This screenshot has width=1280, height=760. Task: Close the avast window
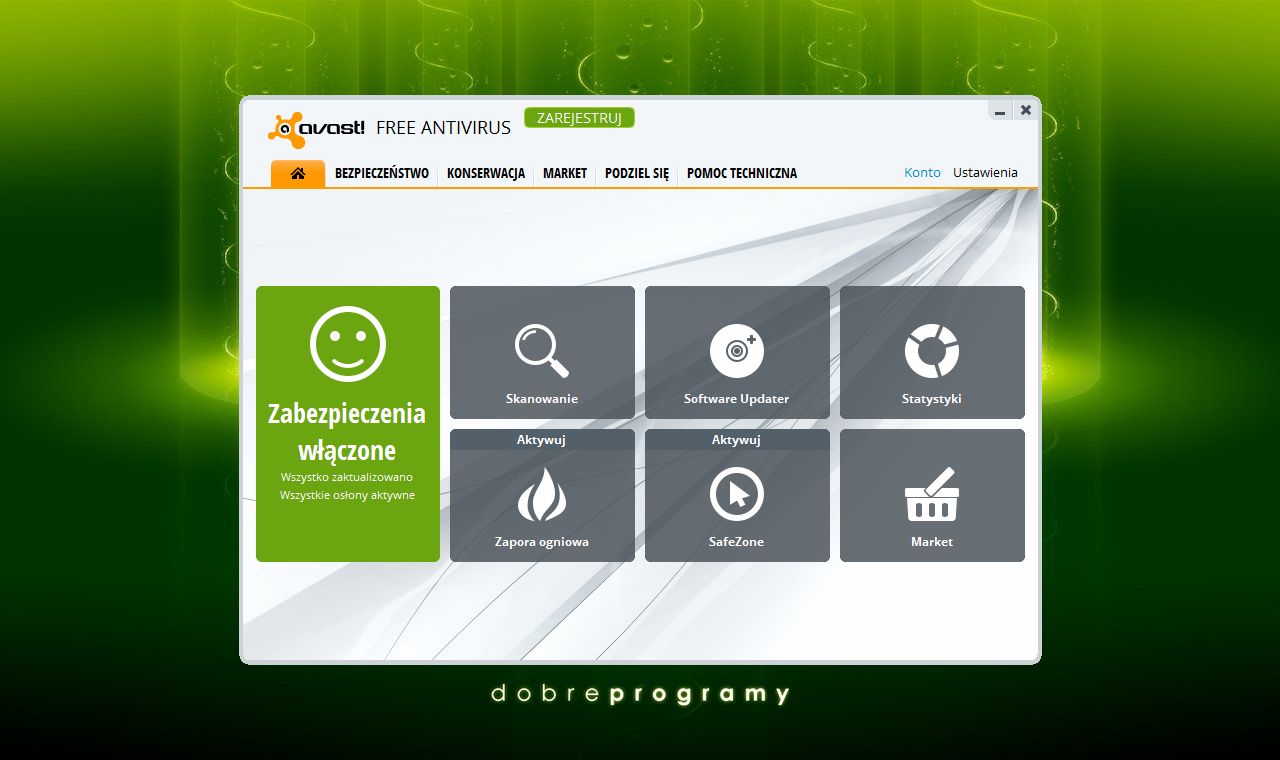click(1026, 110)
